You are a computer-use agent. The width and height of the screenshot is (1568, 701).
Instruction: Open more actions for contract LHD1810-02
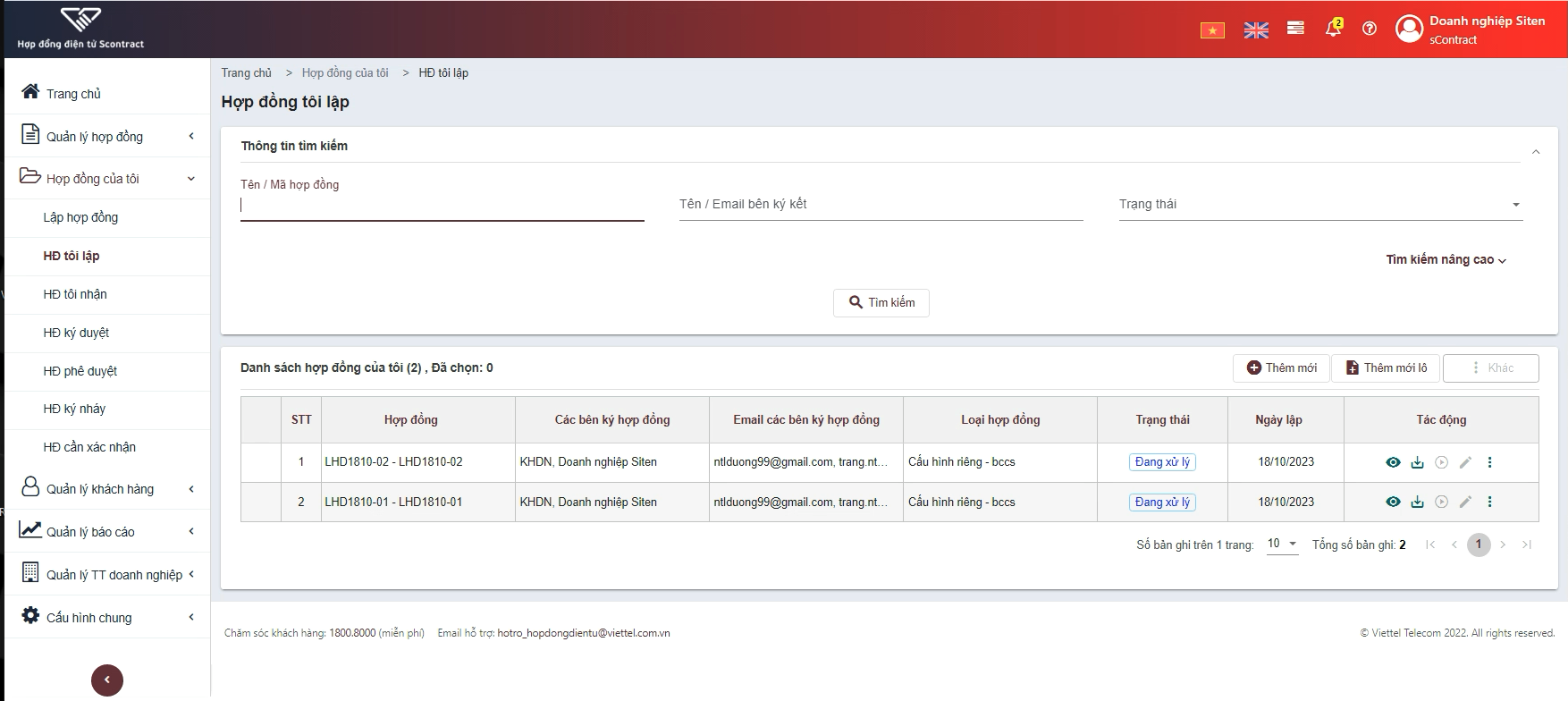pos(1489,462)
